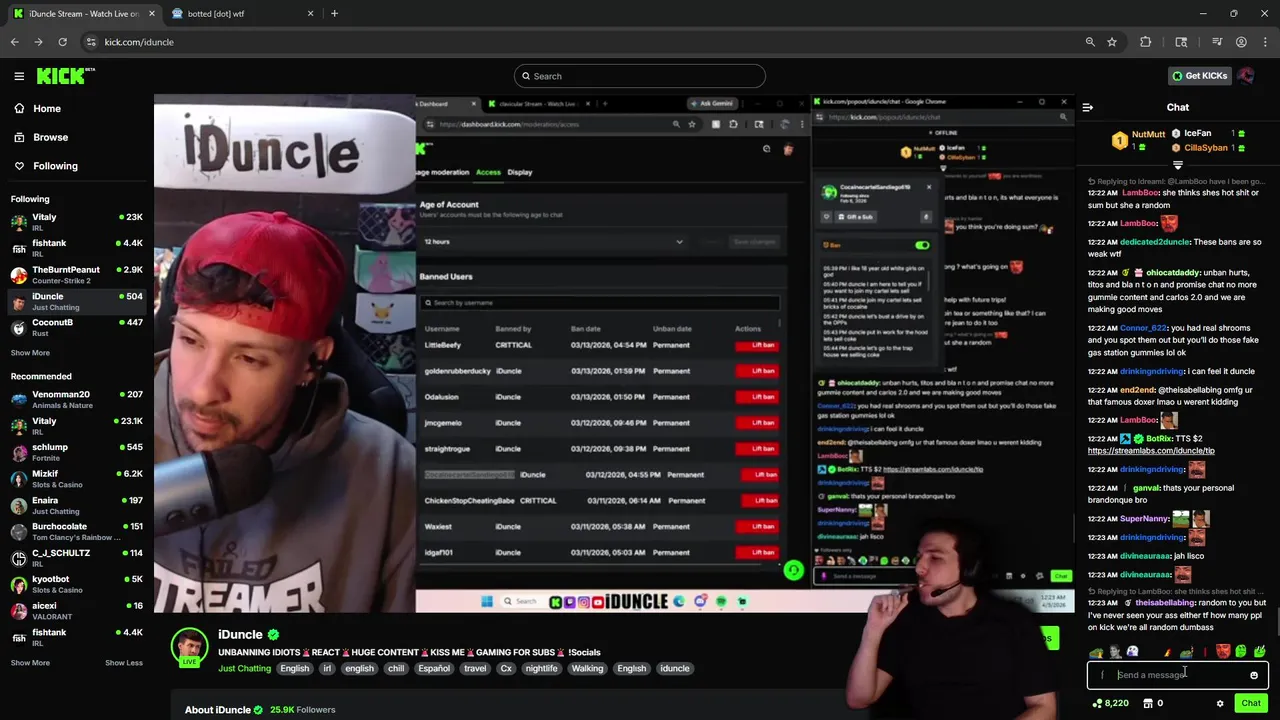Click the Español tag

434,668
